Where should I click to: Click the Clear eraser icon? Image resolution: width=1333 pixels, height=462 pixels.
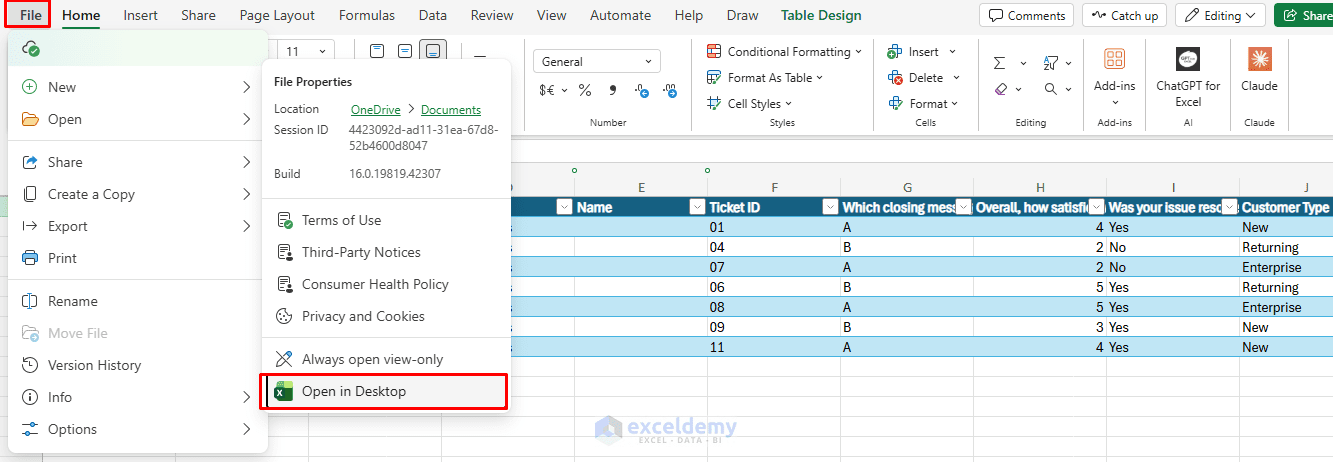tap(1001, 89)
